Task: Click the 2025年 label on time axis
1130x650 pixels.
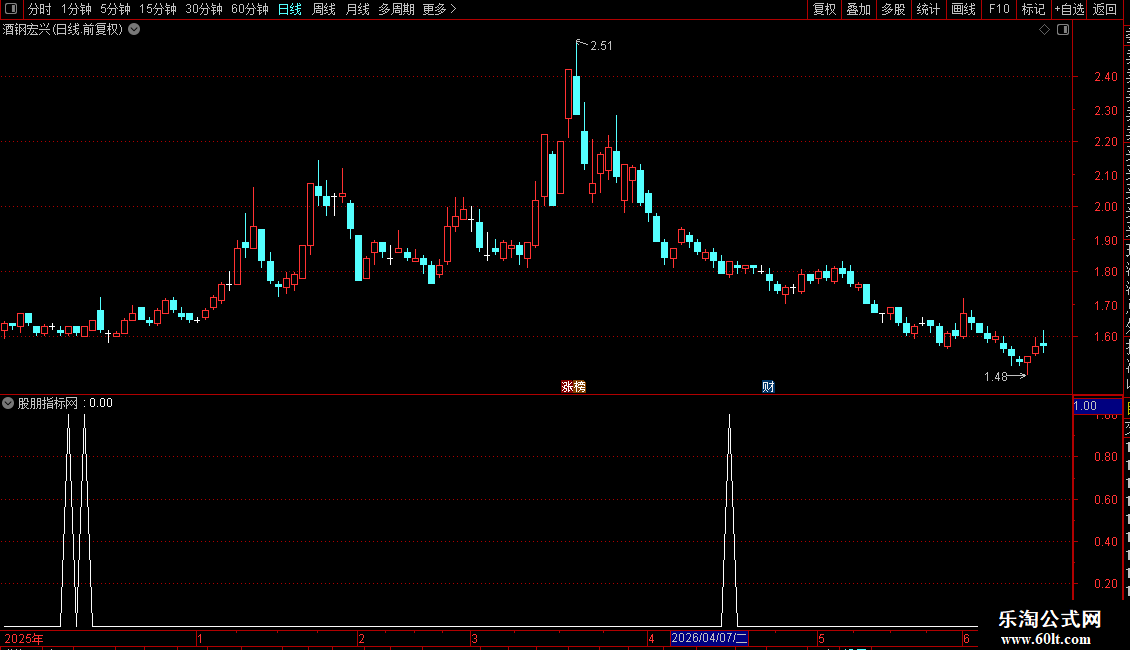Action: tap(24, 638)
